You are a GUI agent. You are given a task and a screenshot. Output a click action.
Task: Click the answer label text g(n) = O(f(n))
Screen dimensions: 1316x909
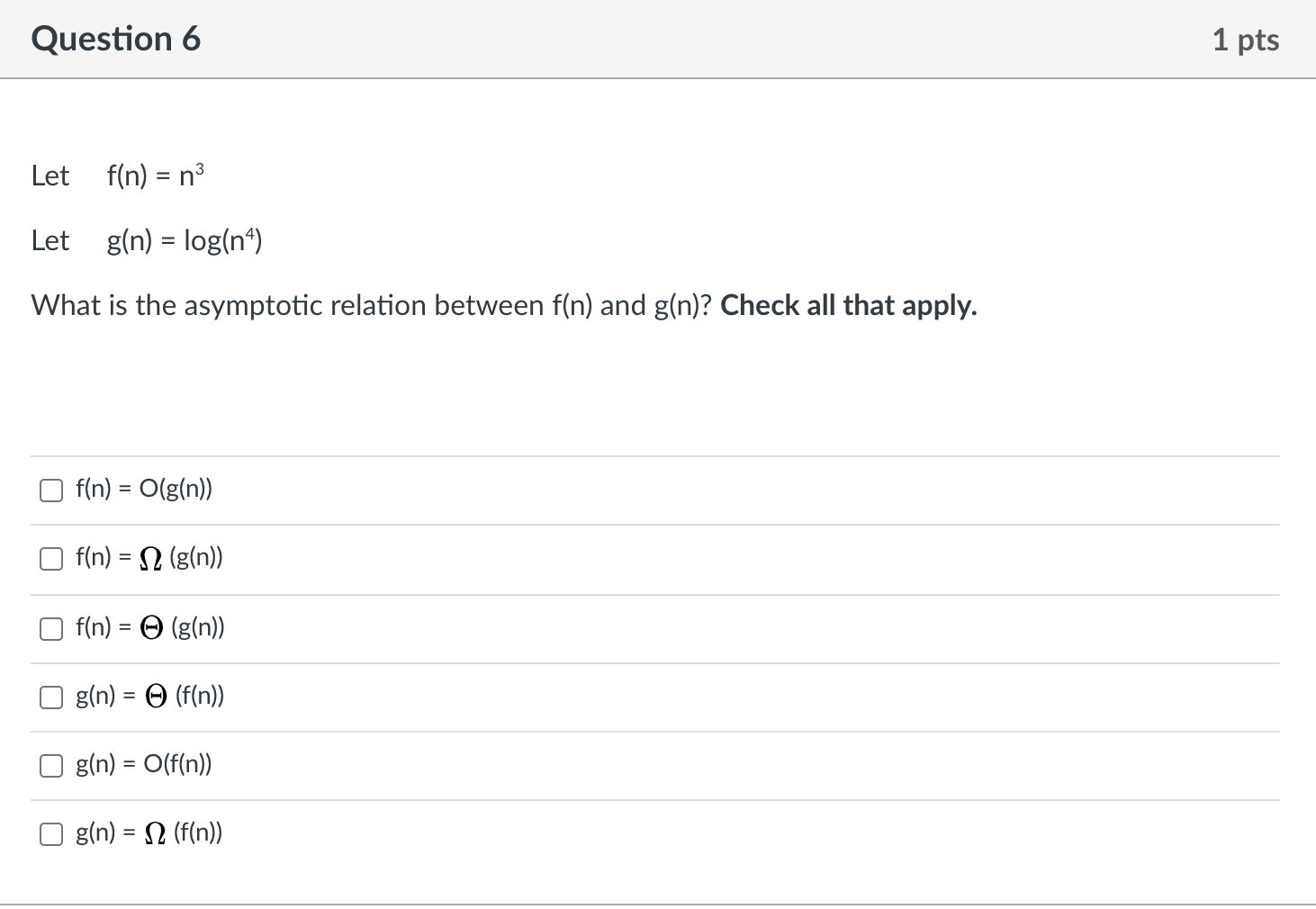pos(144,764)
